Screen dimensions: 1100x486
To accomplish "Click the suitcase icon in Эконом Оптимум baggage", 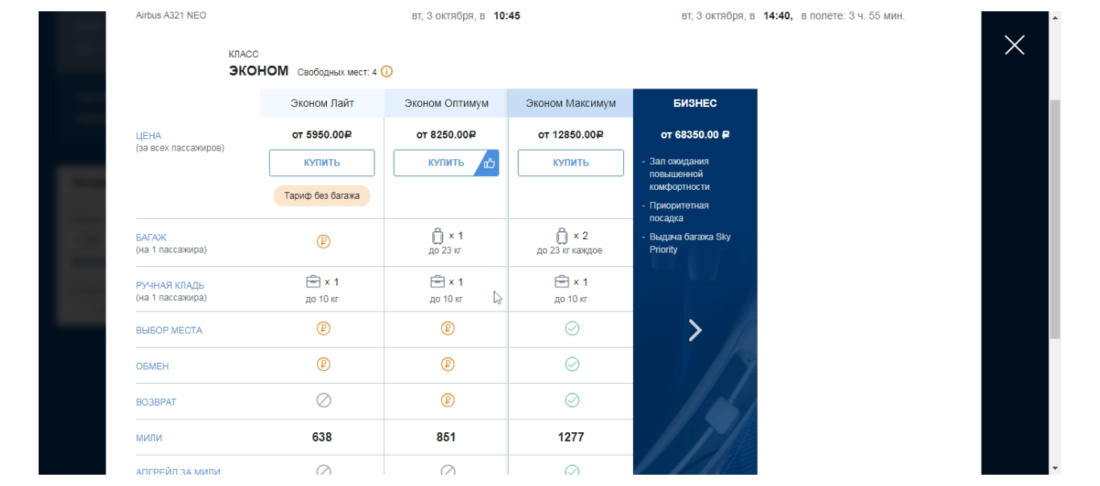I will (x=437, y=236).
